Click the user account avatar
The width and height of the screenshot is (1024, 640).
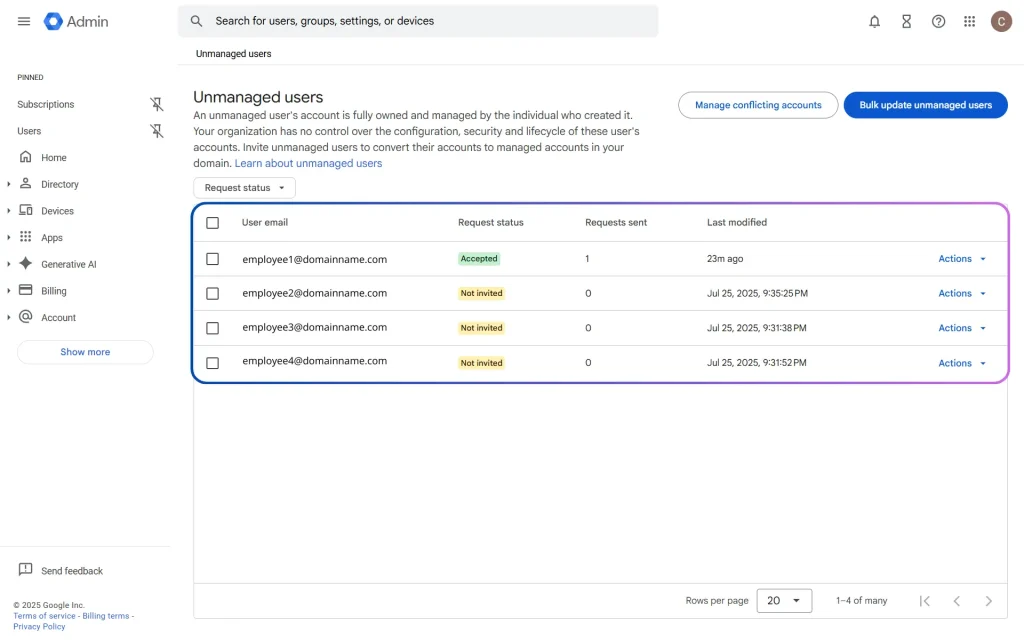[x=1001, y=21]
